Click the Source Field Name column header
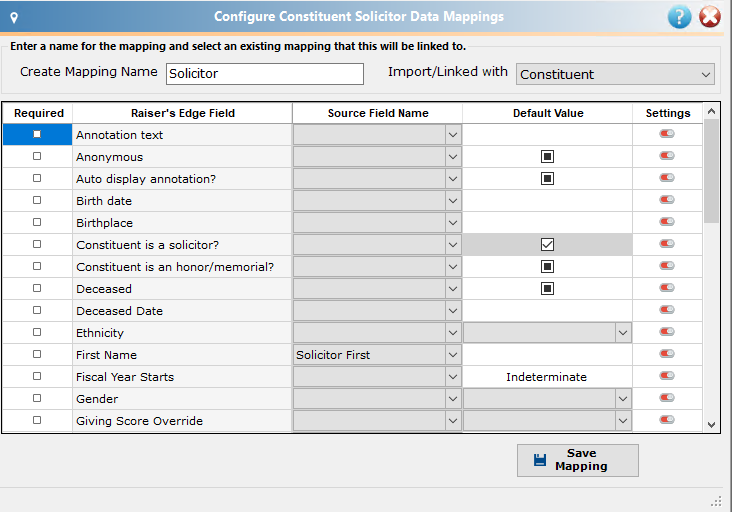This screenshot has width=732, height=512. [378, 113]
